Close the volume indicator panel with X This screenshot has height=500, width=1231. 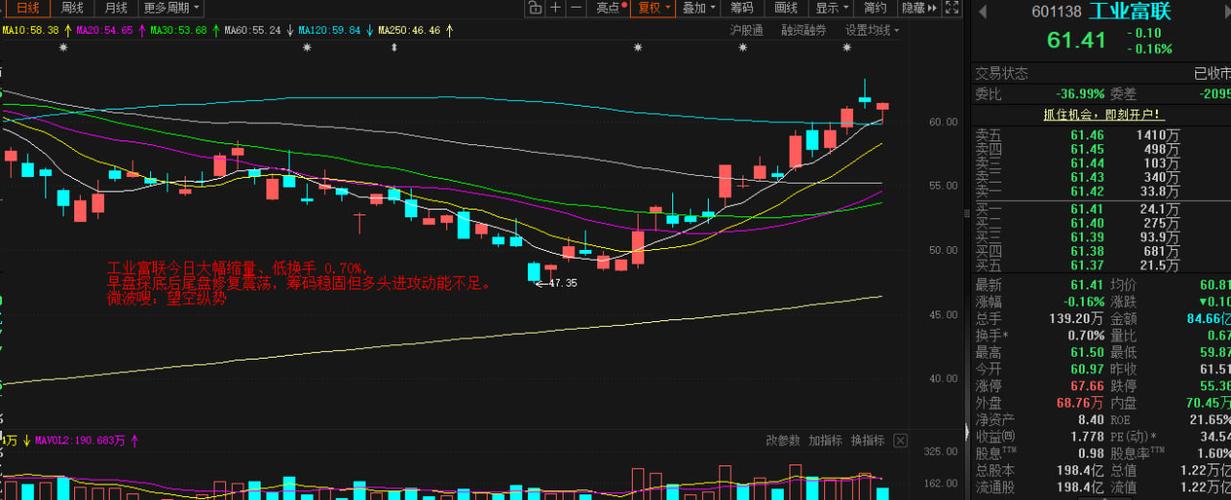[x=899, y=440]
